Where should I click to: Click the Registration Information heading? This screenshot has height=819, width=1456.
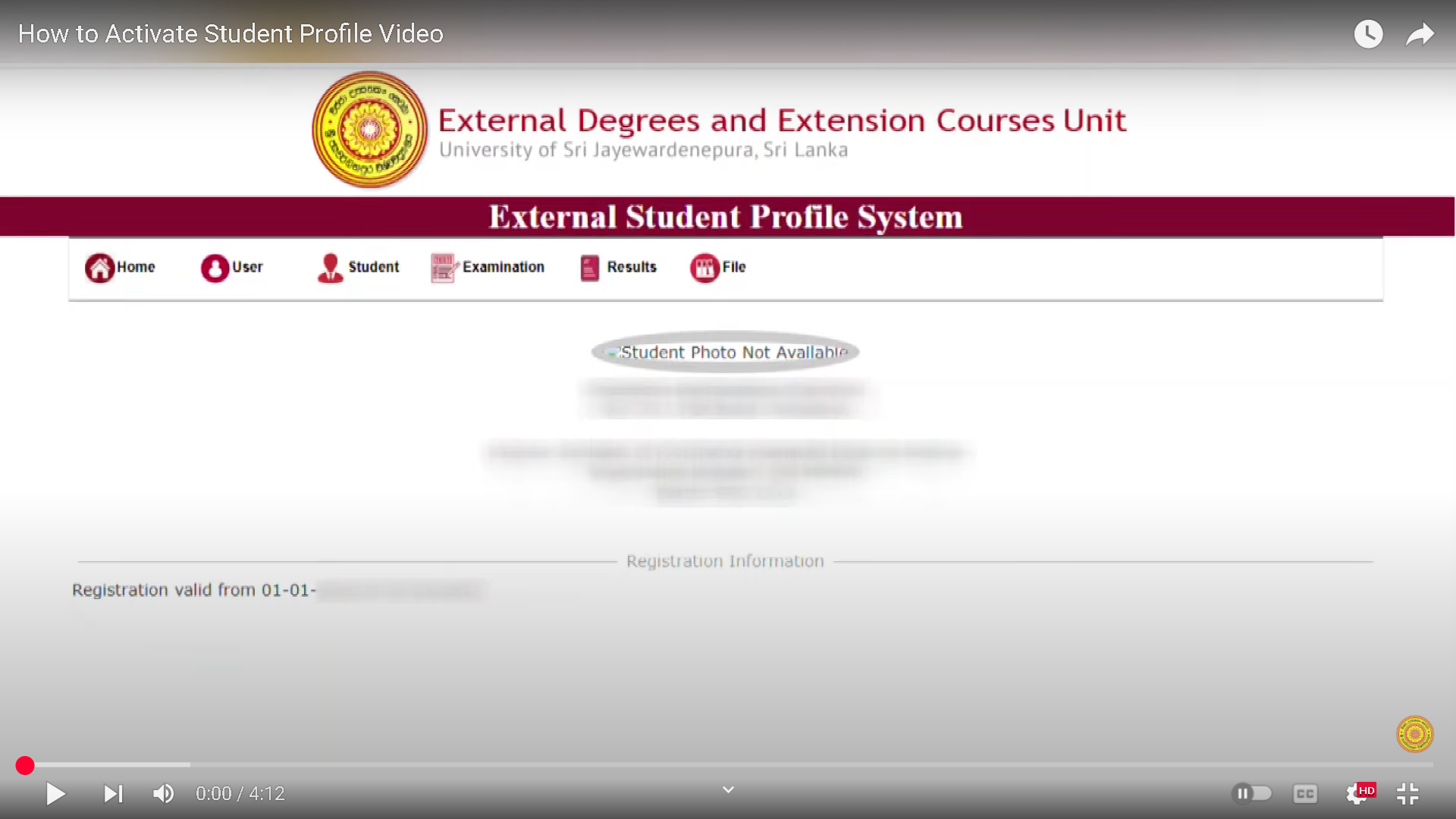coord(725,561)
